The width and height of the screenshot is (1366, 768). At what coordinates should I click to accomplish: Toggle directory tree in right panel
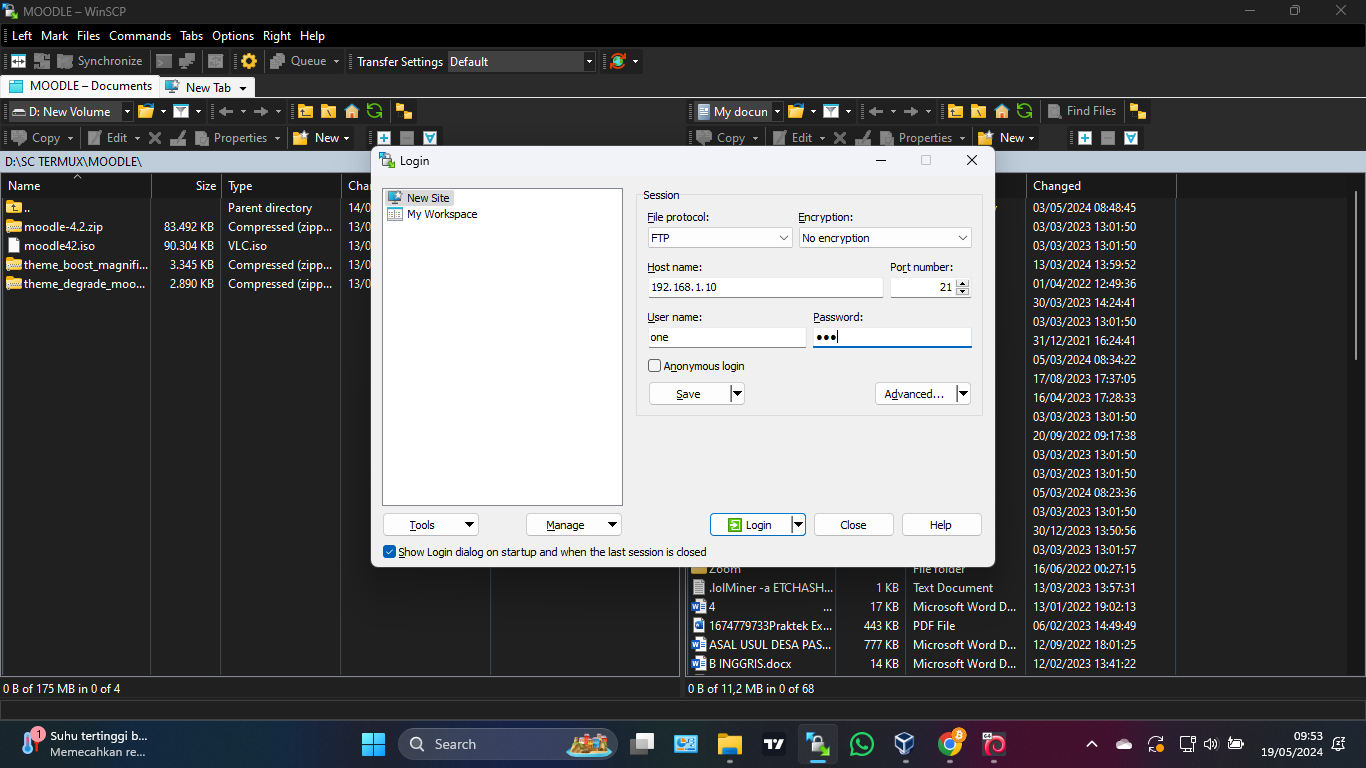tap(1138, 111)
